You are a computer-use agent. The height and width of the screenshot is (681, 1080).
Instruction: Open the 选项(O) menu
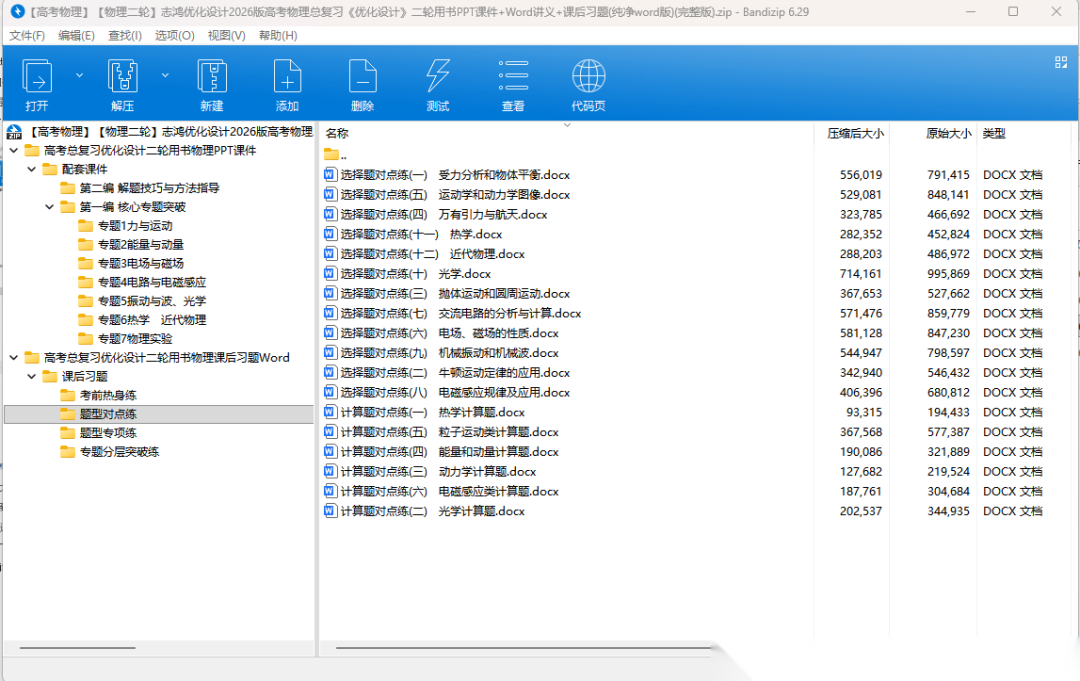(174, 35)
